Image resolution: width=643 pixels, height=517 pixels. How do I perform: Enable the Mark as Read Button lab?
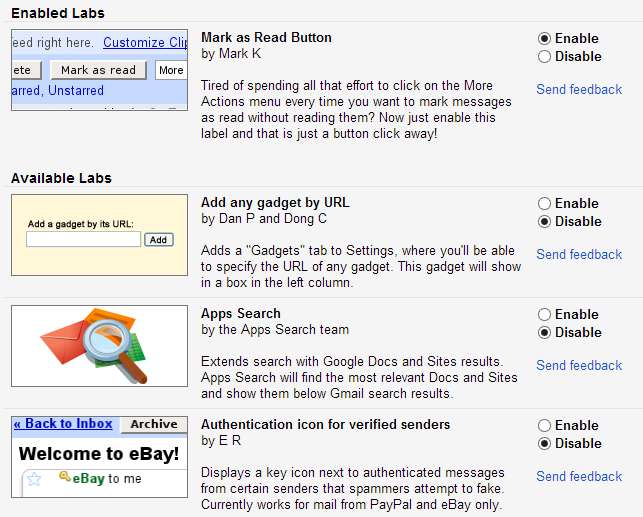545,39
